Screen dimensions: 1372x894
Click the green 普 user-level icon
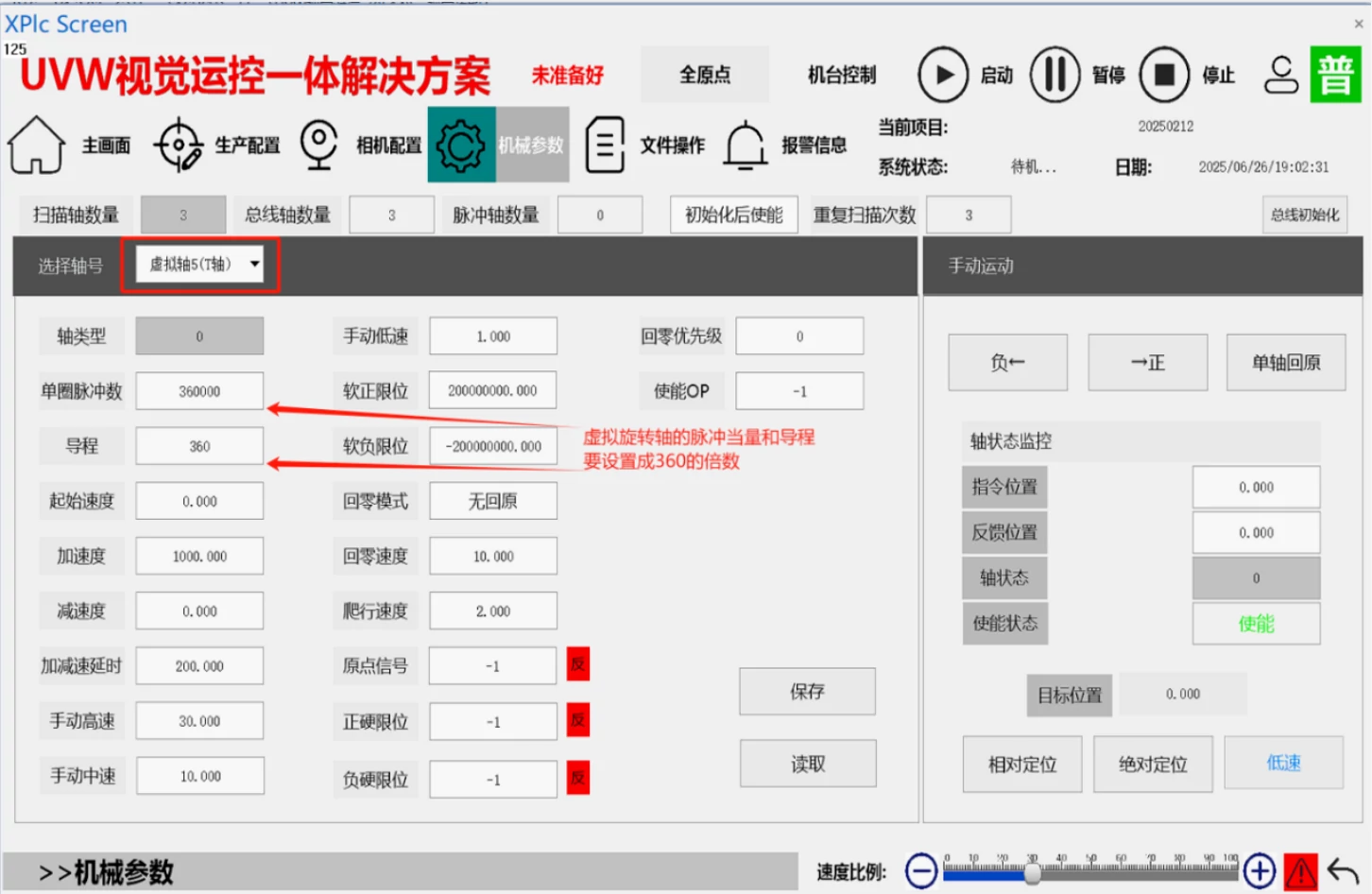click(1335, 75)
